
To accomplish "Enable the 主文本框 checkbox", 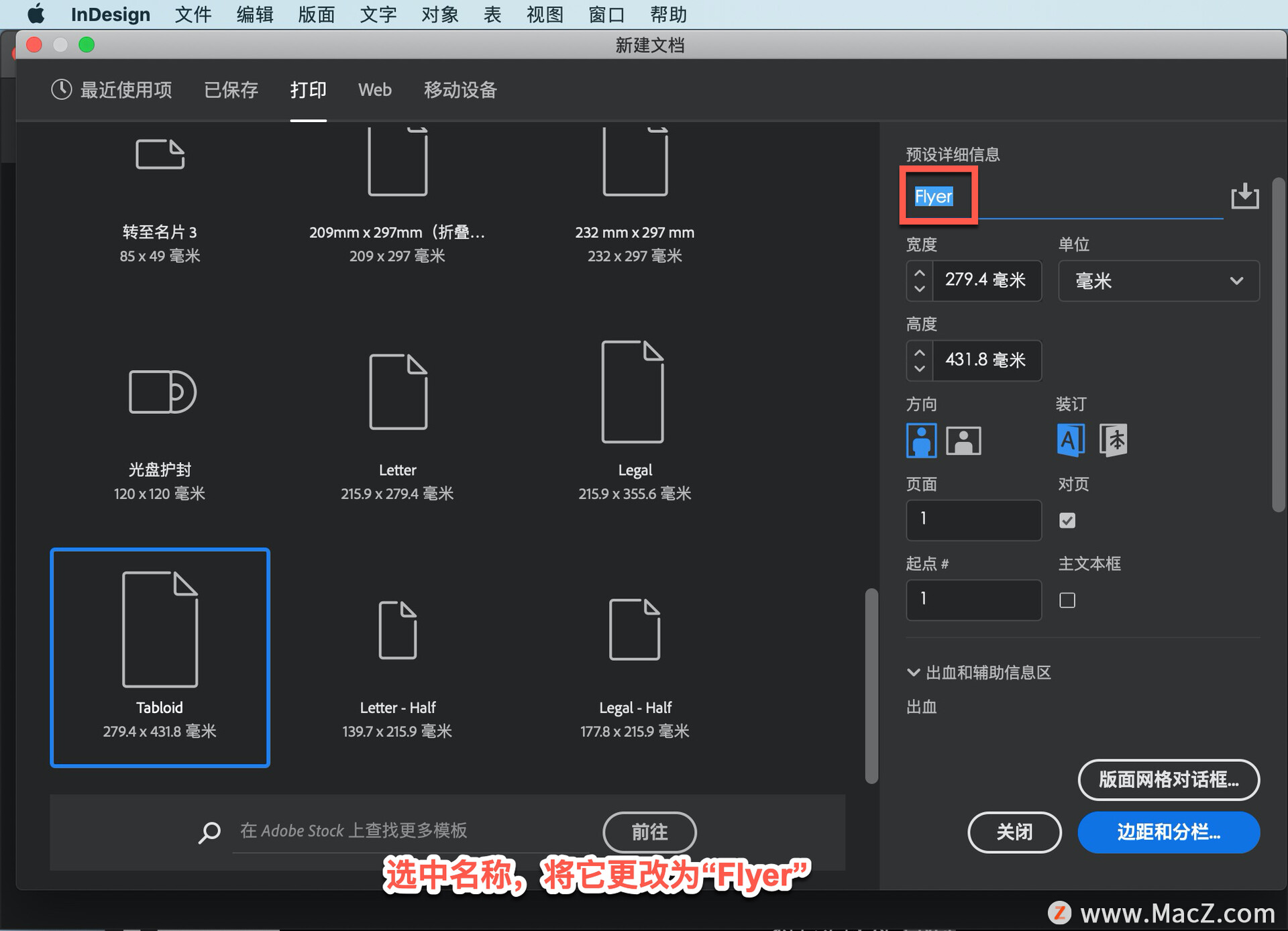I will tap(1067, 600).
